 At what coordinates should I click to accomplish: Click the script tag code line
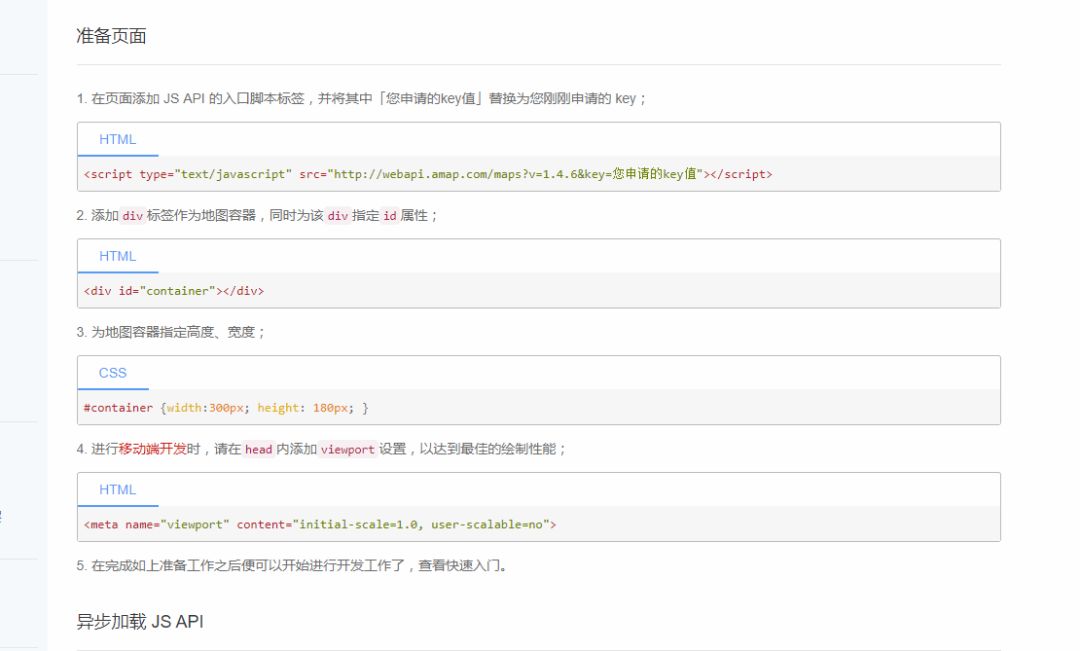pos(428,174)
